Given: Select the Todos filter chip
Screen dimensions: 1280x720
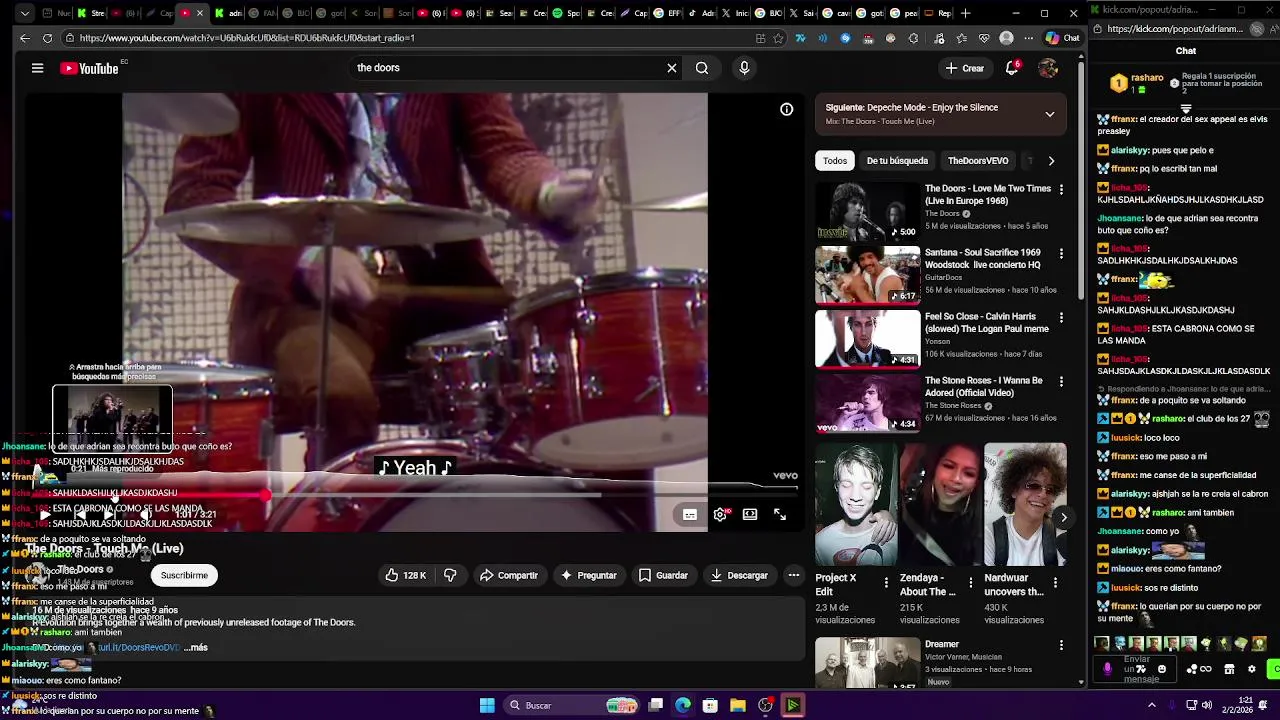Looking at the screenshot, I should coord(835,160).
